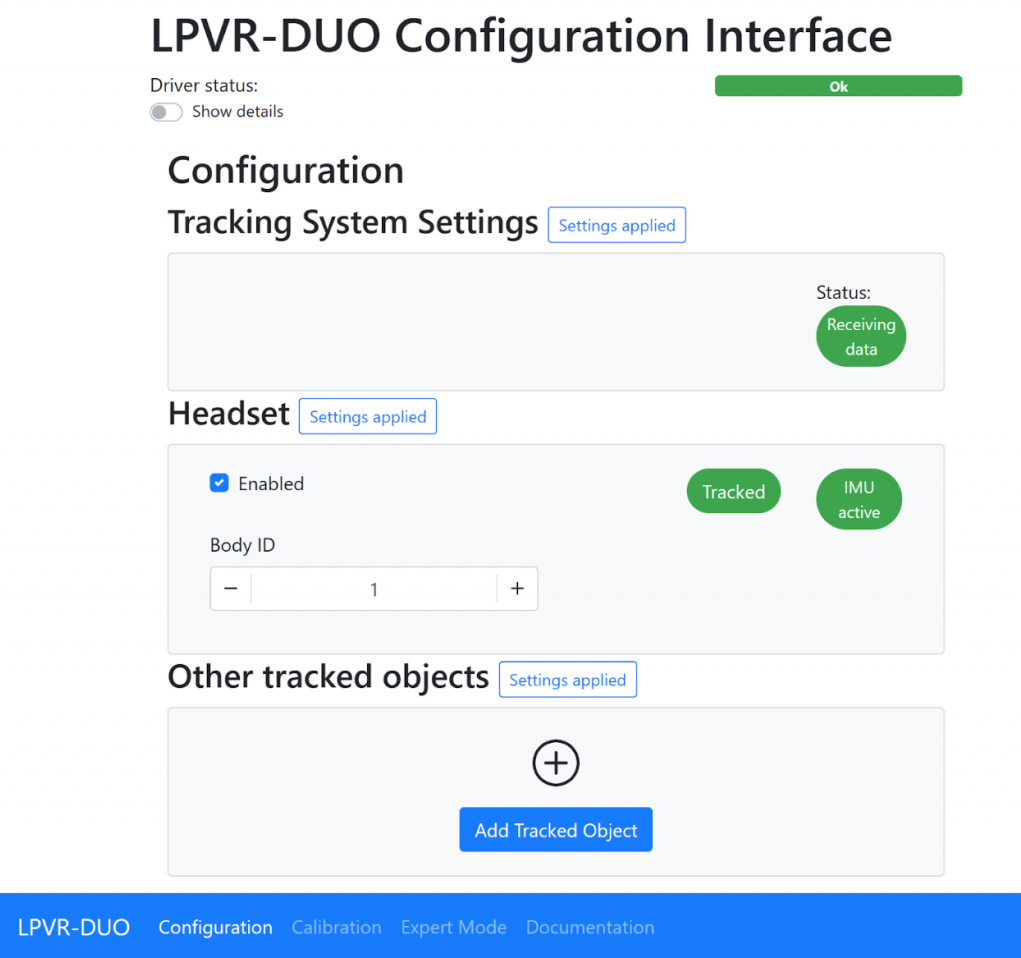
Task: Click the green Ok driver status bar
Action: [x=838, y=86]
